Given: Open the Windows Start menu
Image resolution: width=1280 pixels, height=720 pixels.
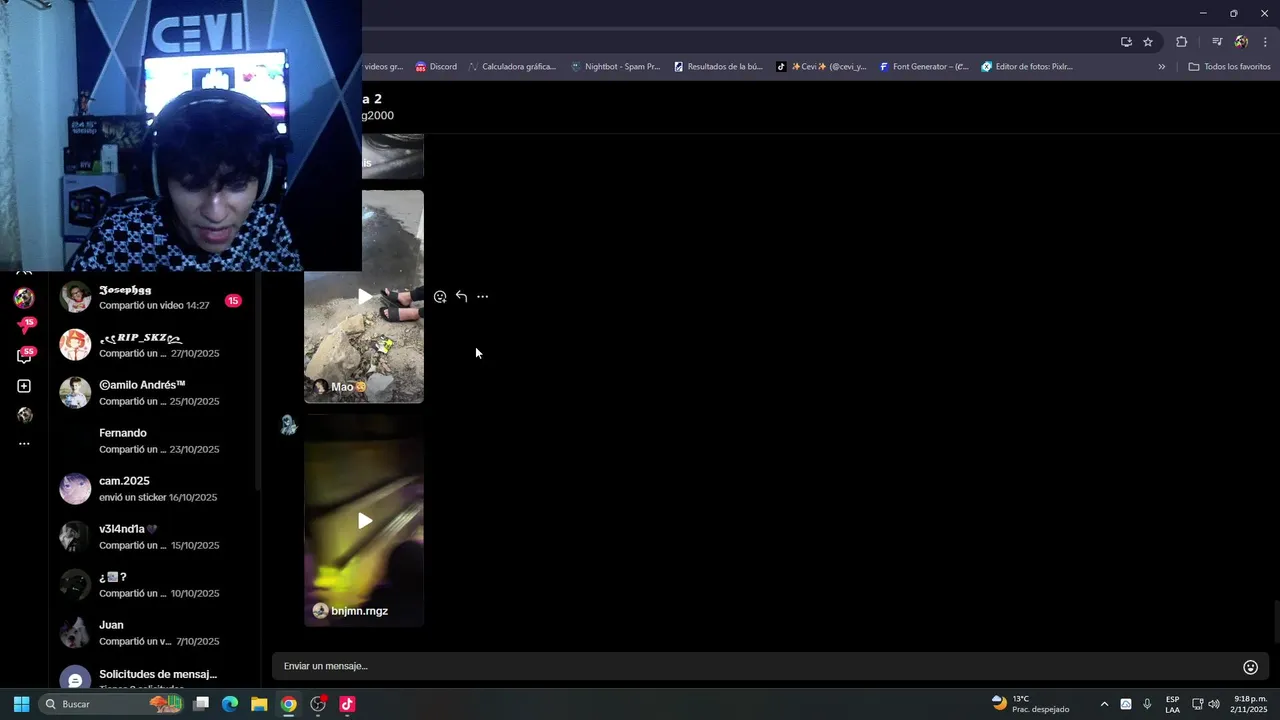Looking at the screenshot, I should pyautogui.click(x=21, y=704).
